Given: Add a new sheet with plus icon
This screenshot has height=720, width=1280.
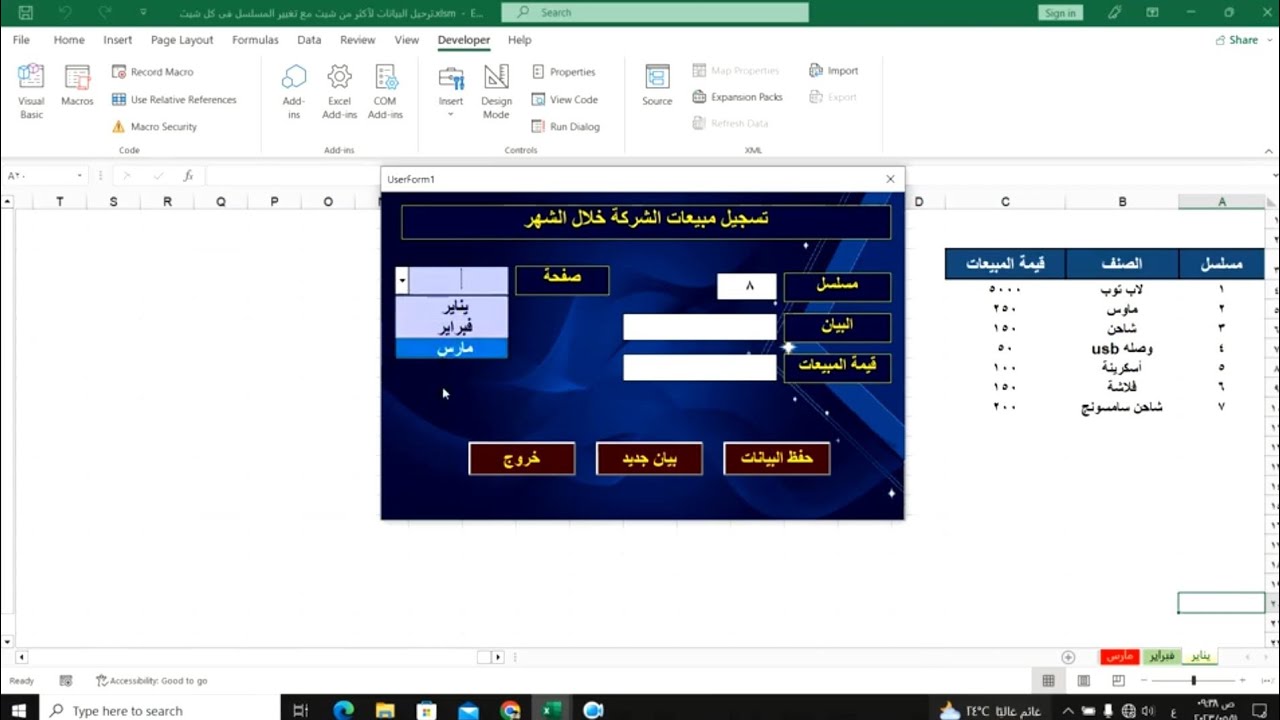Looking at the screenshot, I should tap(1068, 657).
